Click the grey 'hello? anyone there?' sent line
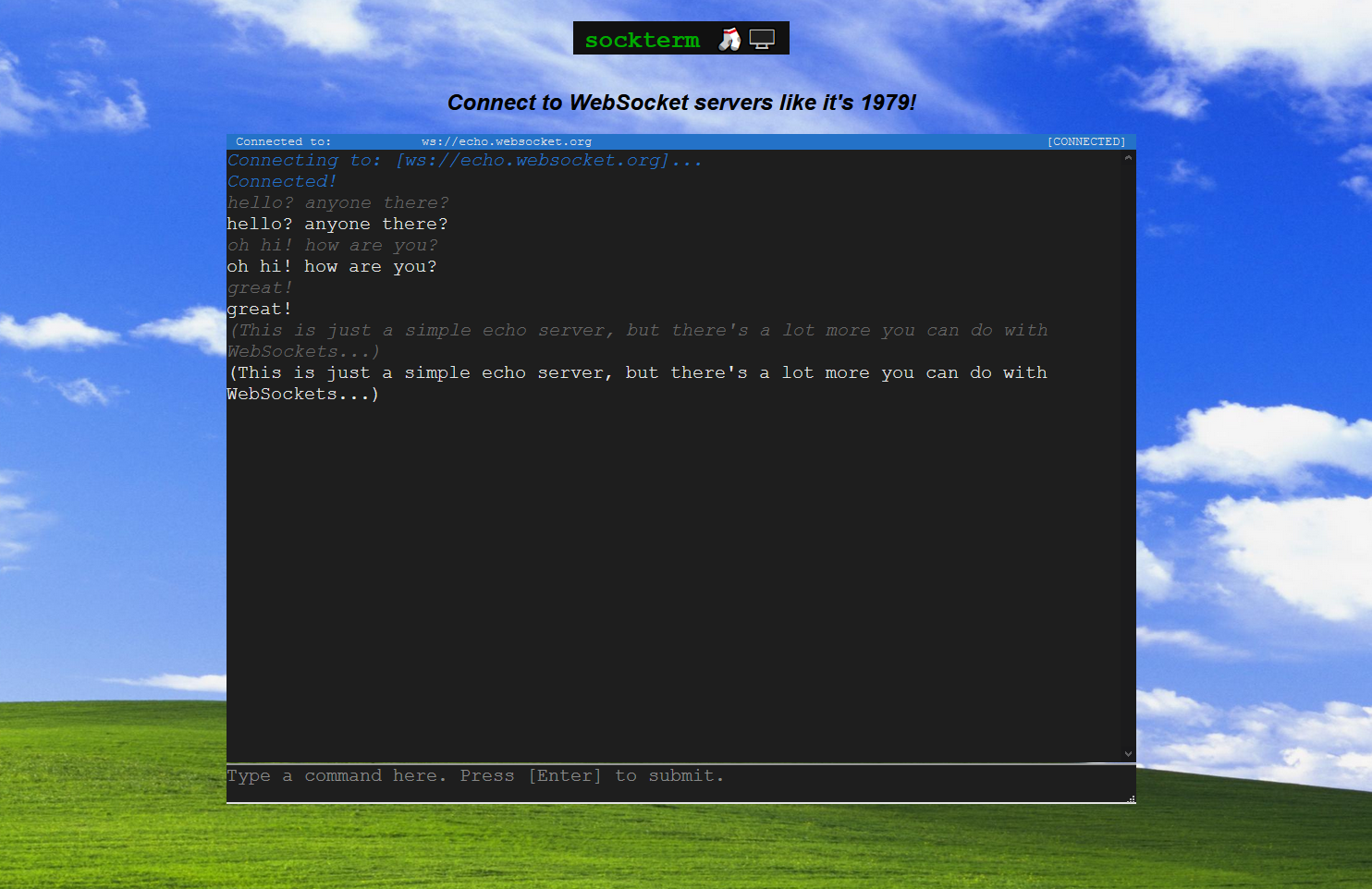 pyautogui.click(x=337, y=203)
